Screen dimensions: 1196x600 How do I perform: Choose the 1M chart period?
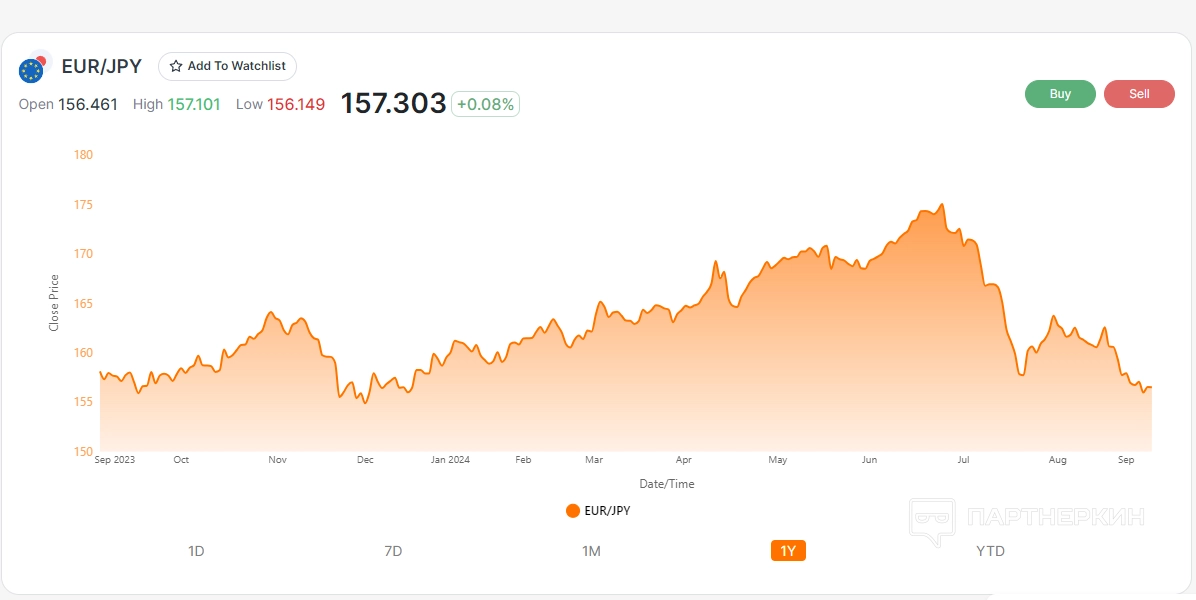[x=591, y=551]
